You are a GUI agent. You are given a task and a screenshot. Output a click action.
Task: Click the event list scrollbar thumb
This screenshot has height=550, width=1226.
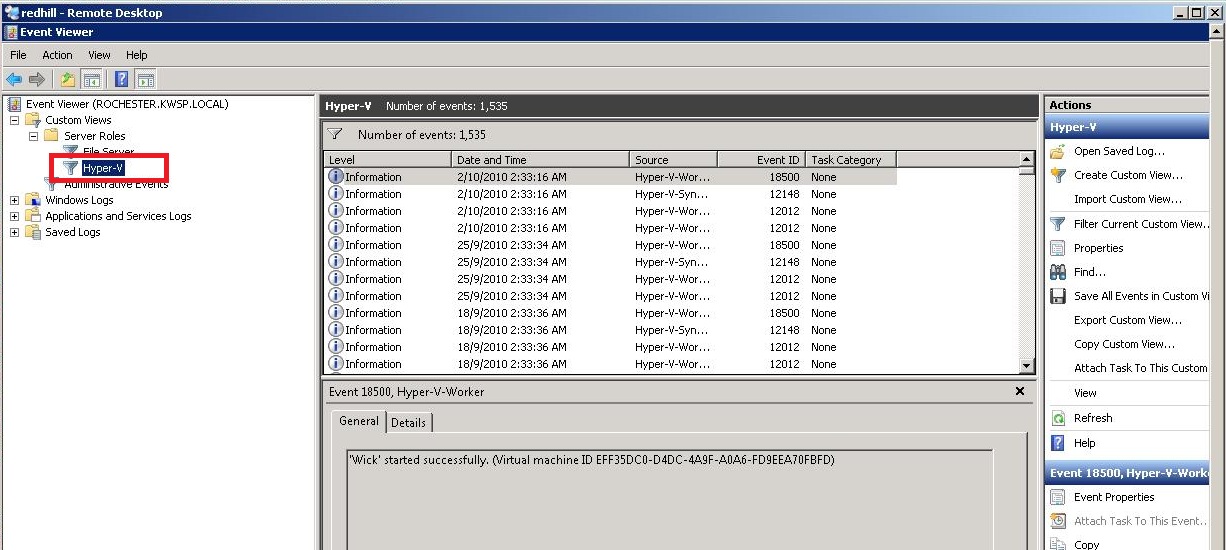pos(1026,170)
